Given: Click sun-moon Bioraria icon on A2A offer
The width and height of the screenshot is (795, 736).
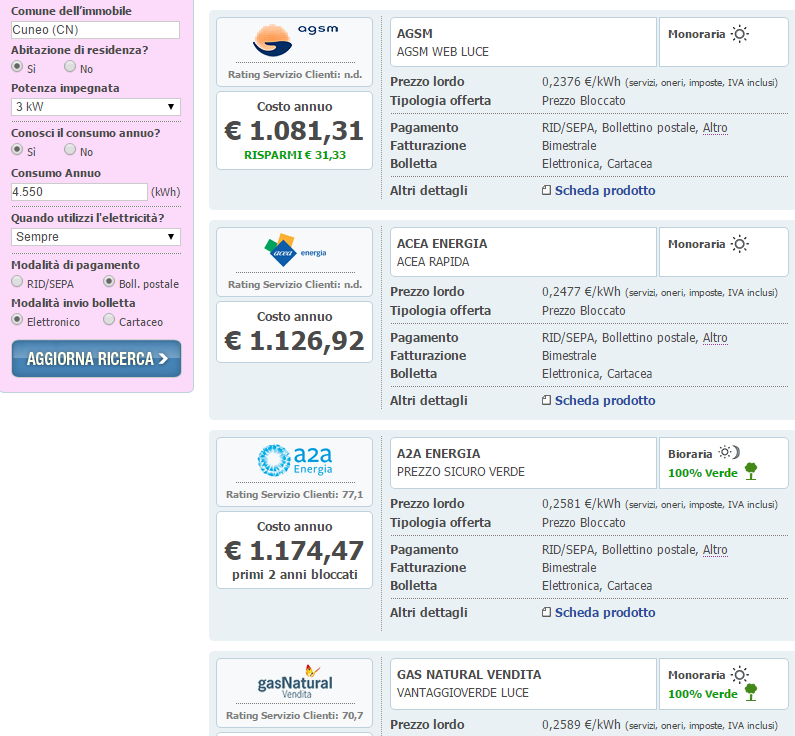Looking at the screenshot, I should [x=730, y=452].
